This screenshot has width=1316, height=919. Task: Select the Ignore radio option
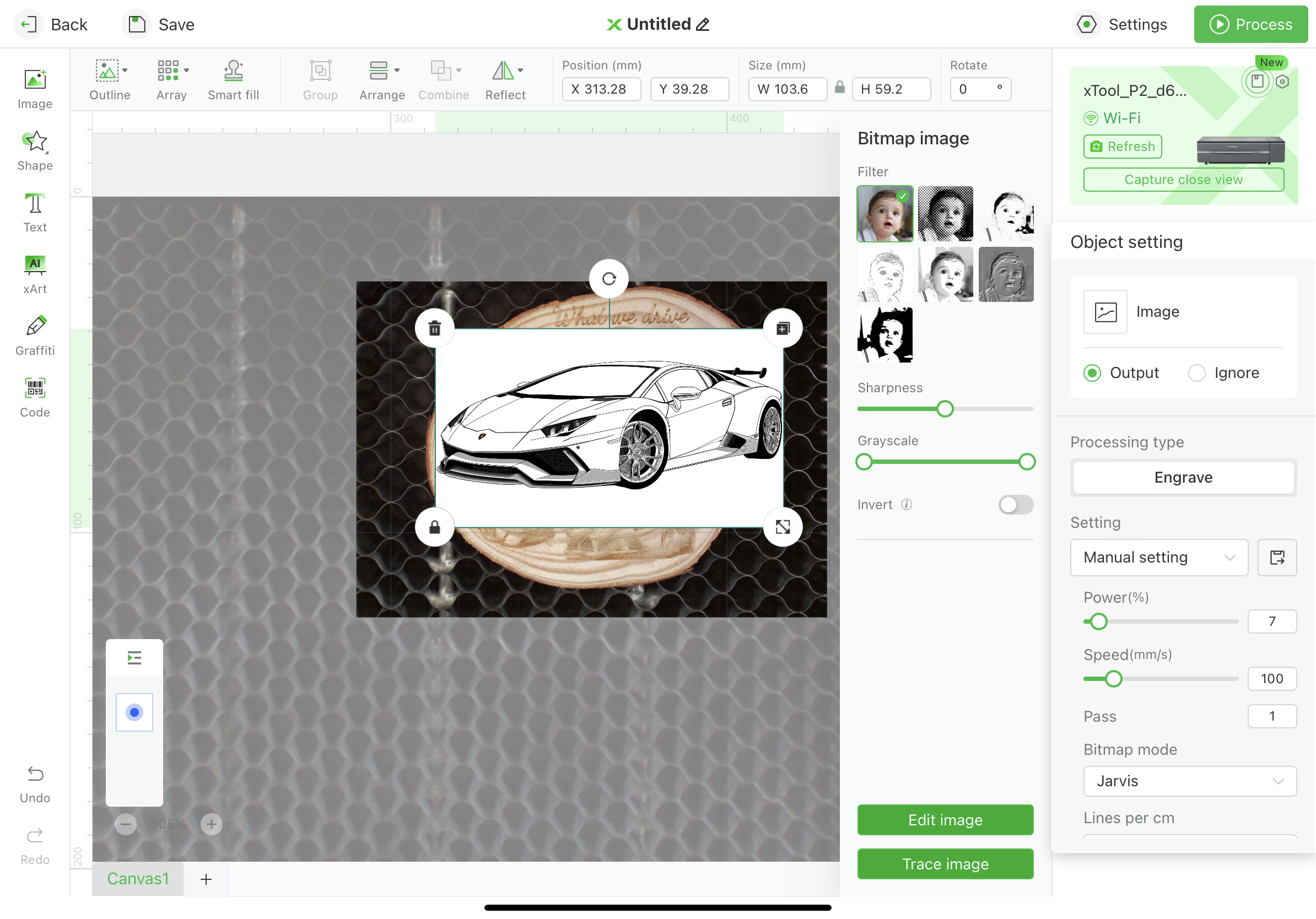1197,373
